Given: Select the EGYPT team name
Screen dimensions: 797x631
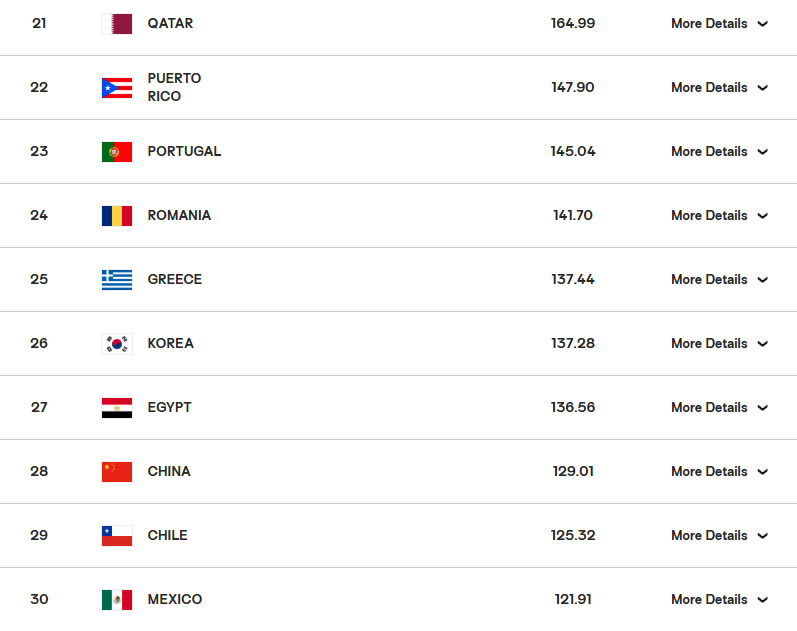Looking at the screenshot, I should 169,408.
